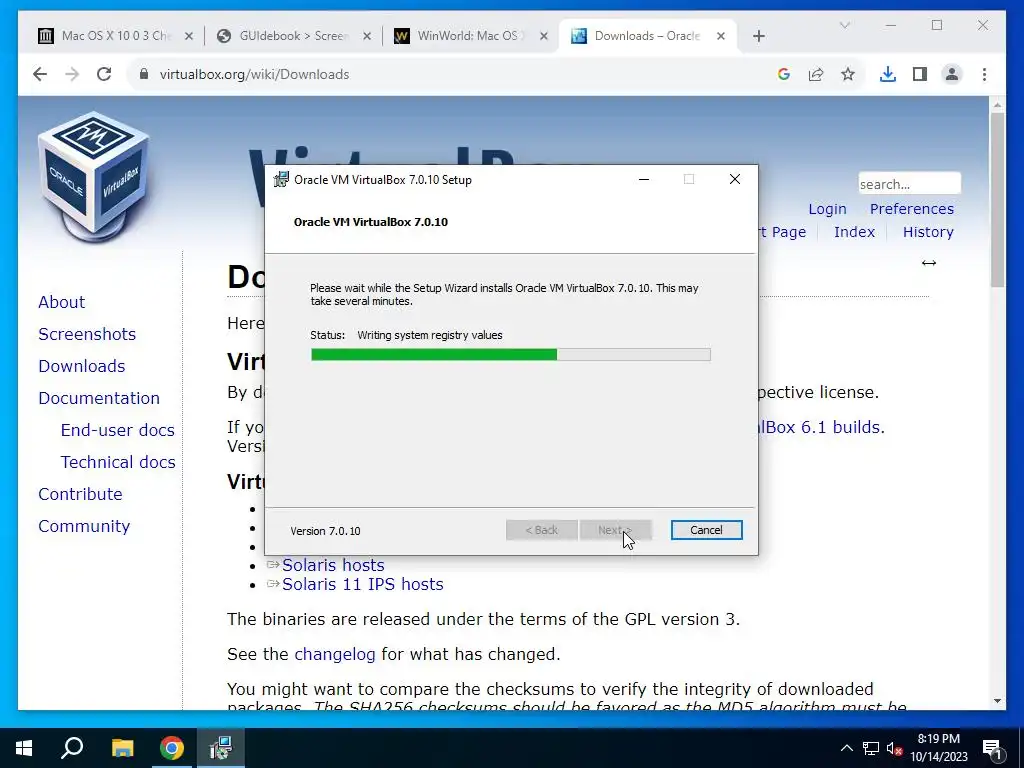Image resolution: width=1024 pixels, height=768 pixels.
Task: Click the Chrome back arrow
Action: point(40,74)
